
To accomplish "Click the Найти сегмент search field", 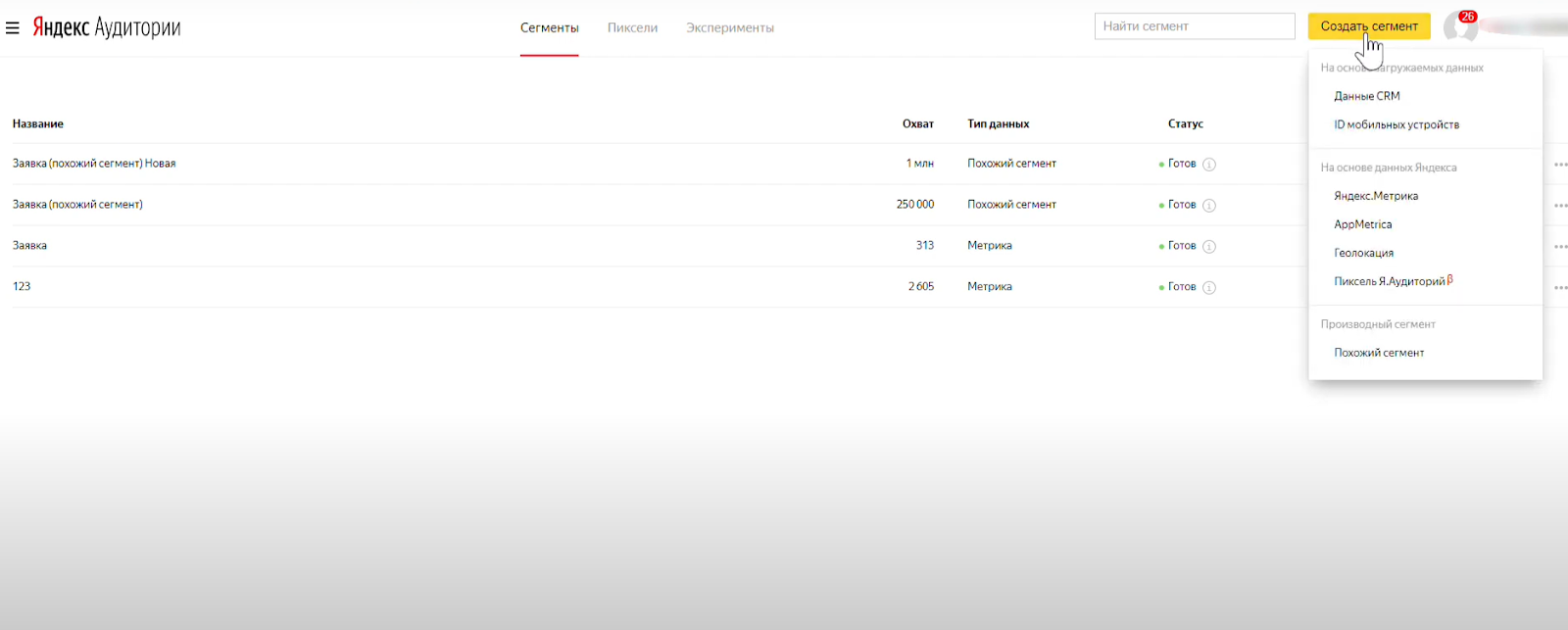I will pyautogui.click(x=1195, y=26).
